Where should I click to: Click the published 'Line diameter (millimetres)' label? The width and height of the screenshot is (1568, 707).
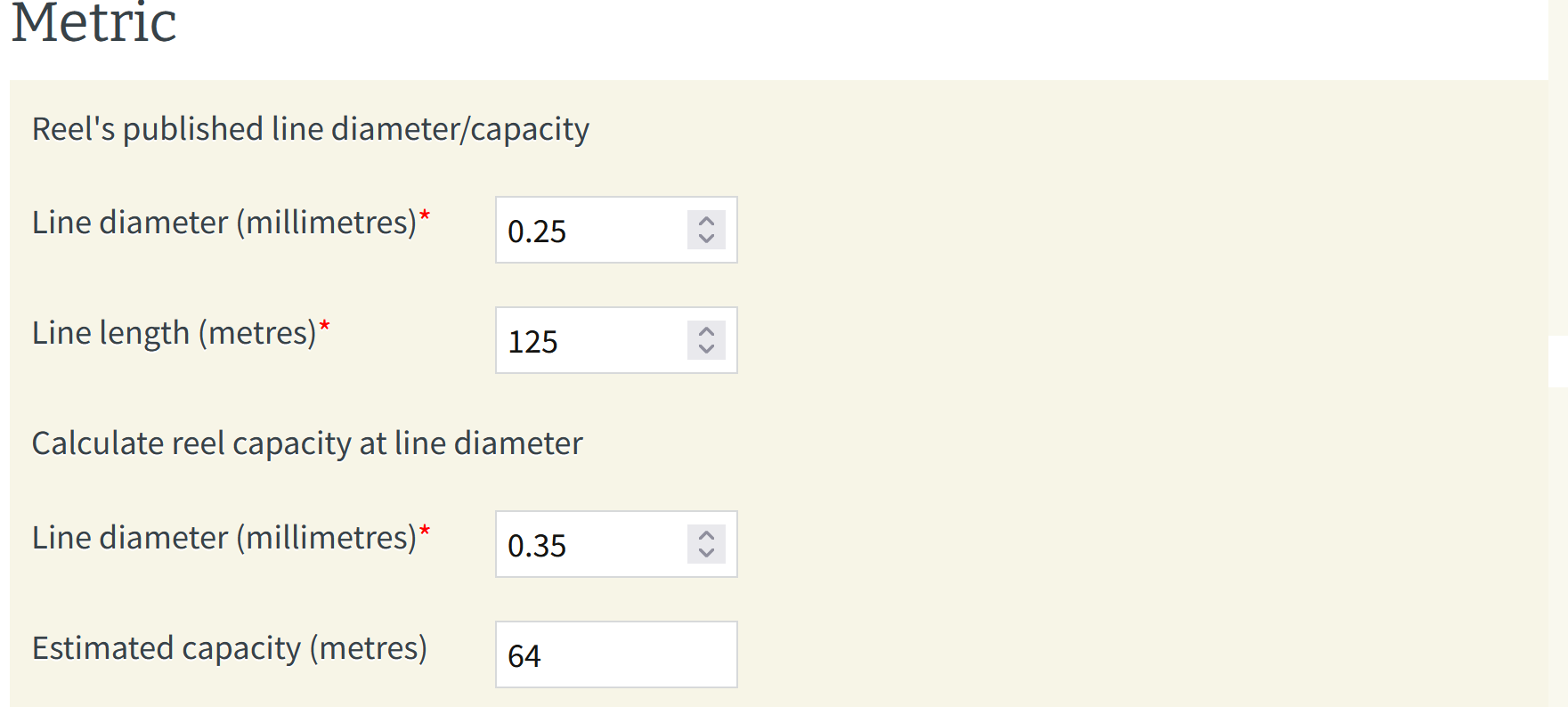(x=223, y=223)
